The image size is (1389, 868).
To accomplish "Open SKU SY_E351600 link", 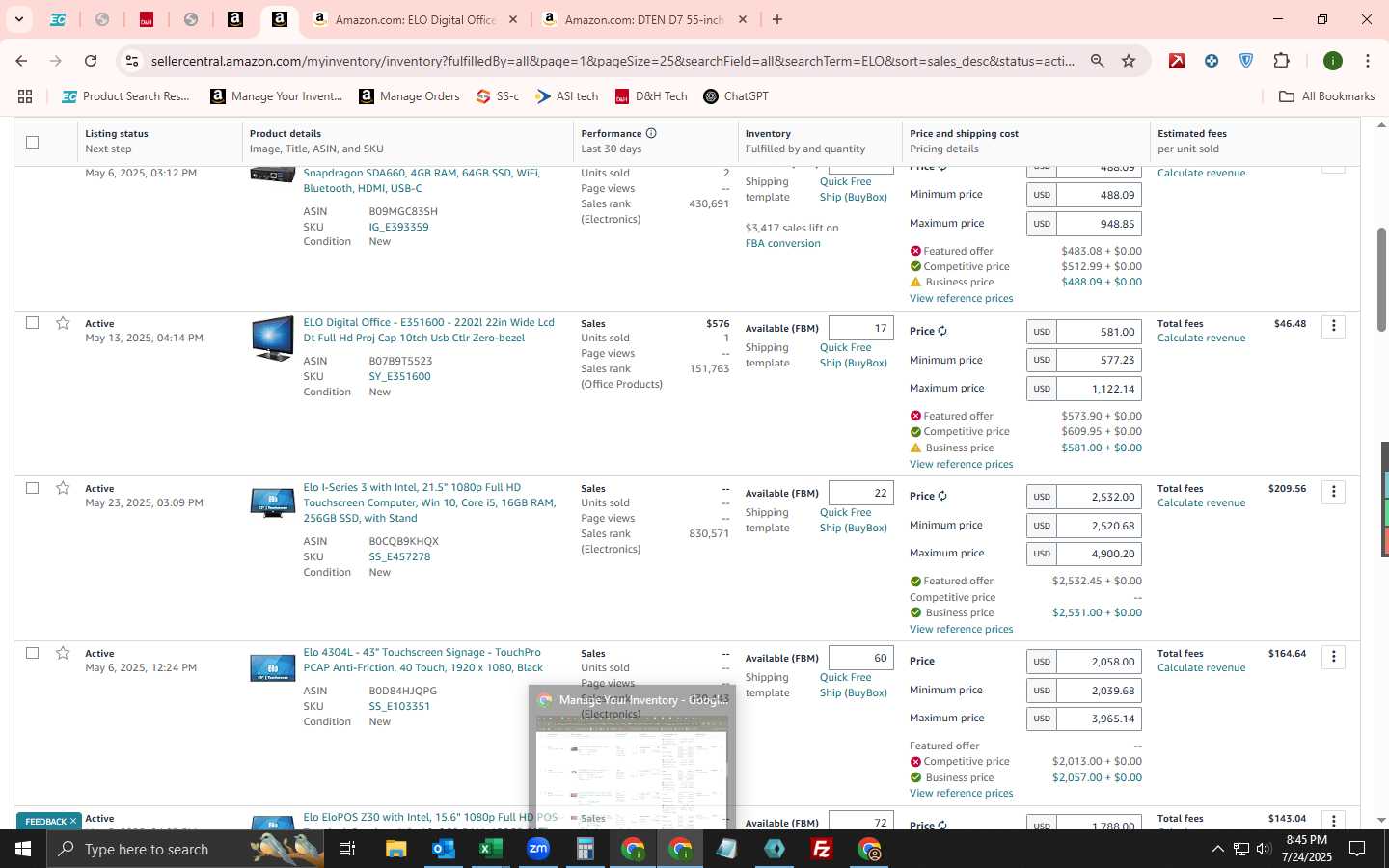I will (x=399, y=376).
